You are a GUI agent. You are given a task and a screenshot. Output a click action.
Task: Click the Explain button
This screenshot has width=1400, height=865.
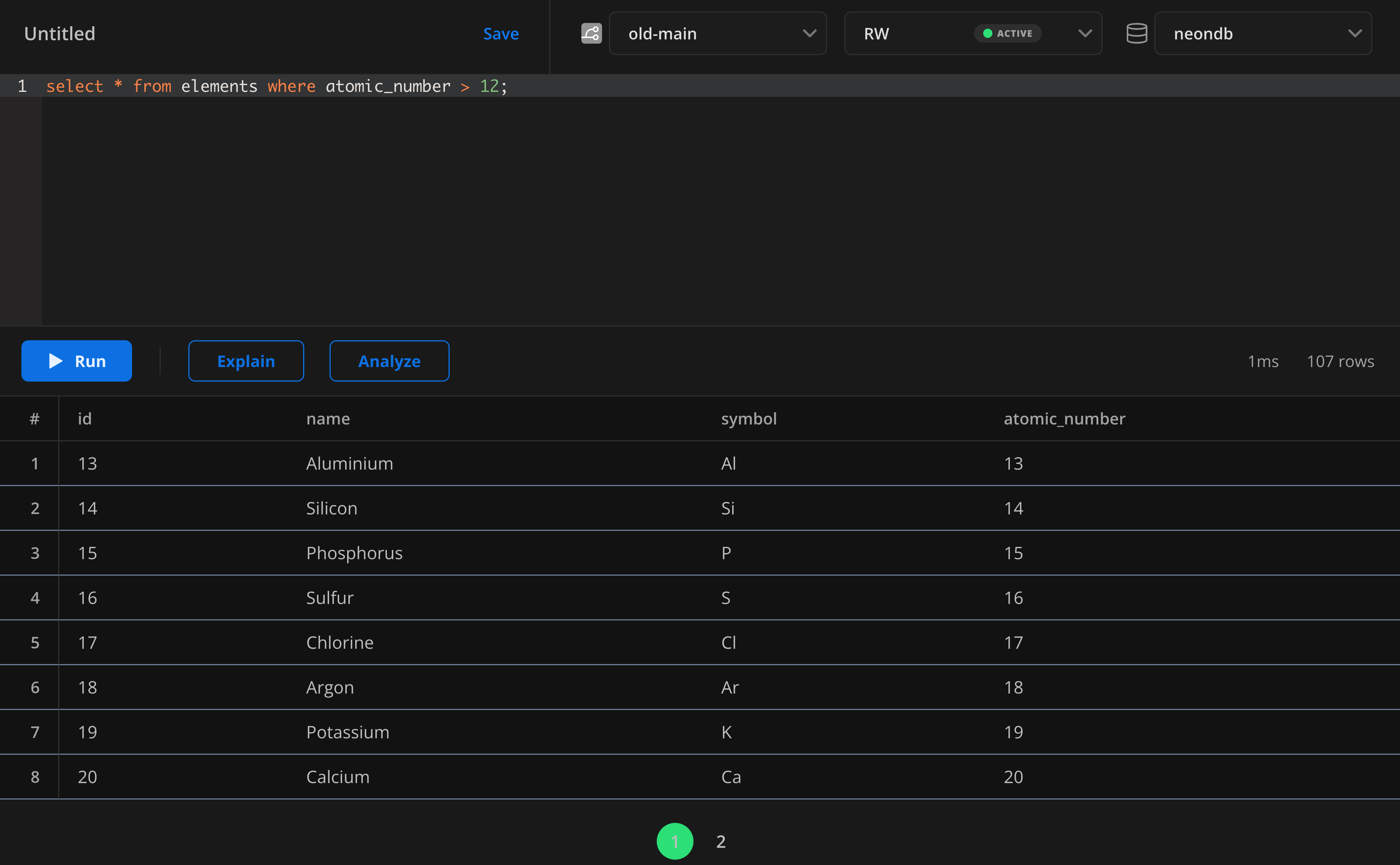point(246,361)
